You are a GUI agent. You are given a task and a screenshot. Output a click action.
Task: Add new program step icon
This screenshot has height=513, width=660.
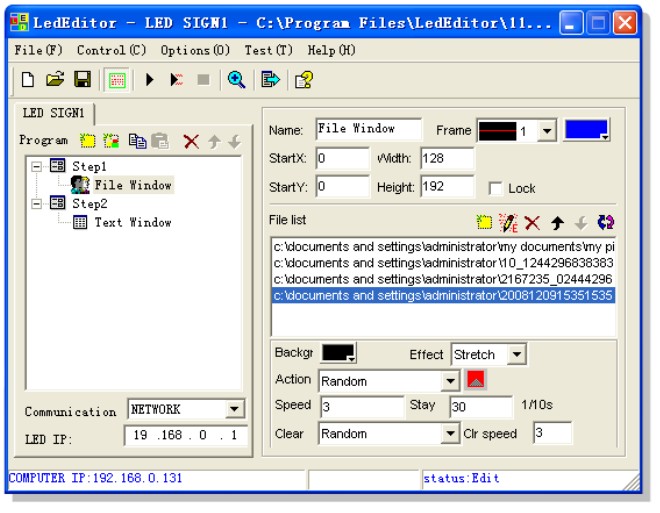pos(88,141)
